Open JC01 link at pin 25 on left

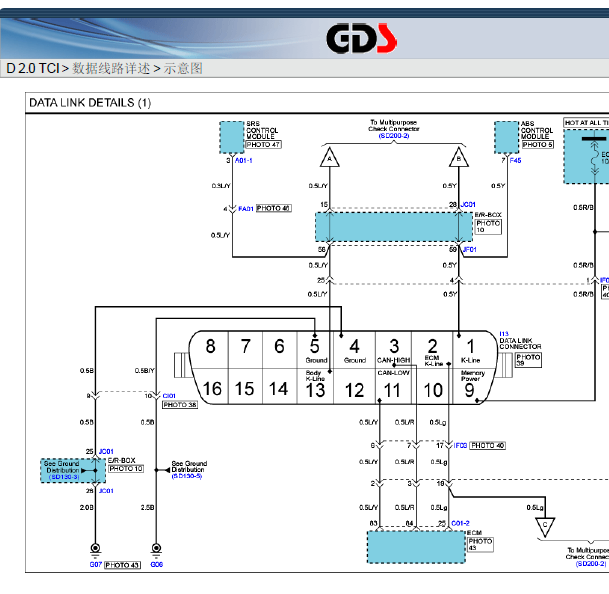(106, 451)
